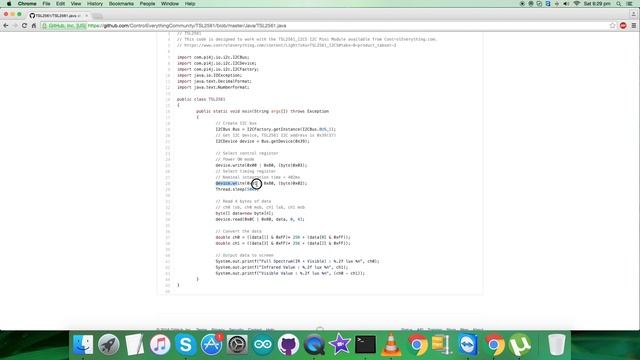This screenshot has width=640, height=360.
Task: Click 'I2CDevice device = Bus.getDevice' line
Action: (262, 141)
